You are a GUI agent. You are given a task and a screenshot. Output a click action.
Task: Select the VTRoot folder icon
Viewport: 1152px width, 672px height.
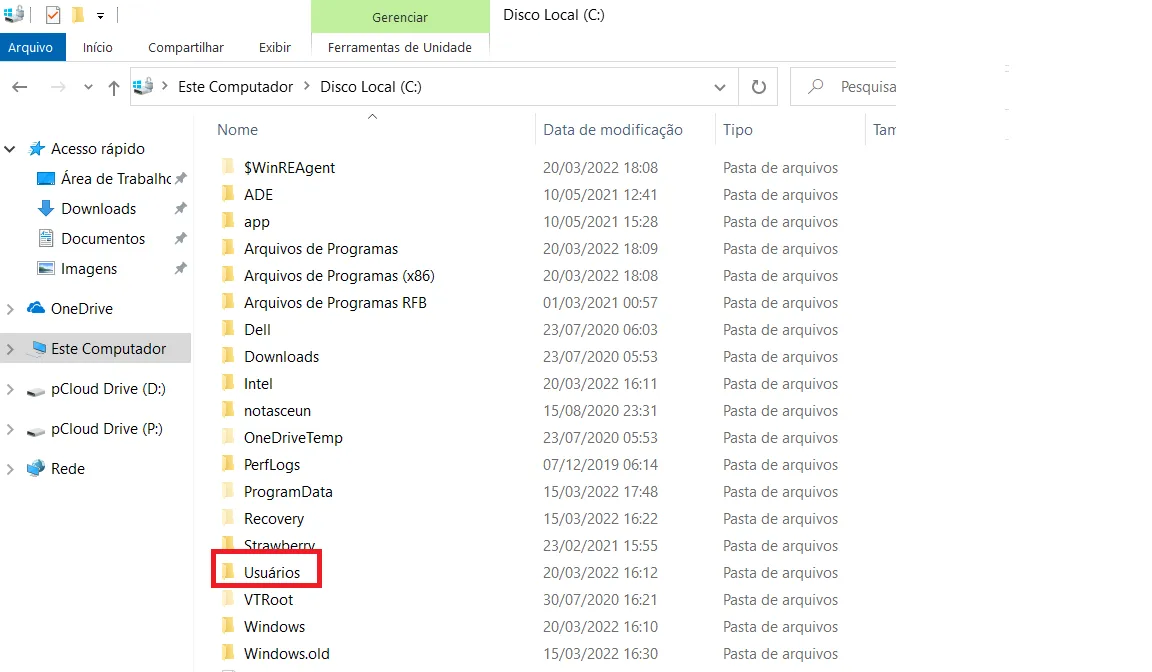[228, 599]
